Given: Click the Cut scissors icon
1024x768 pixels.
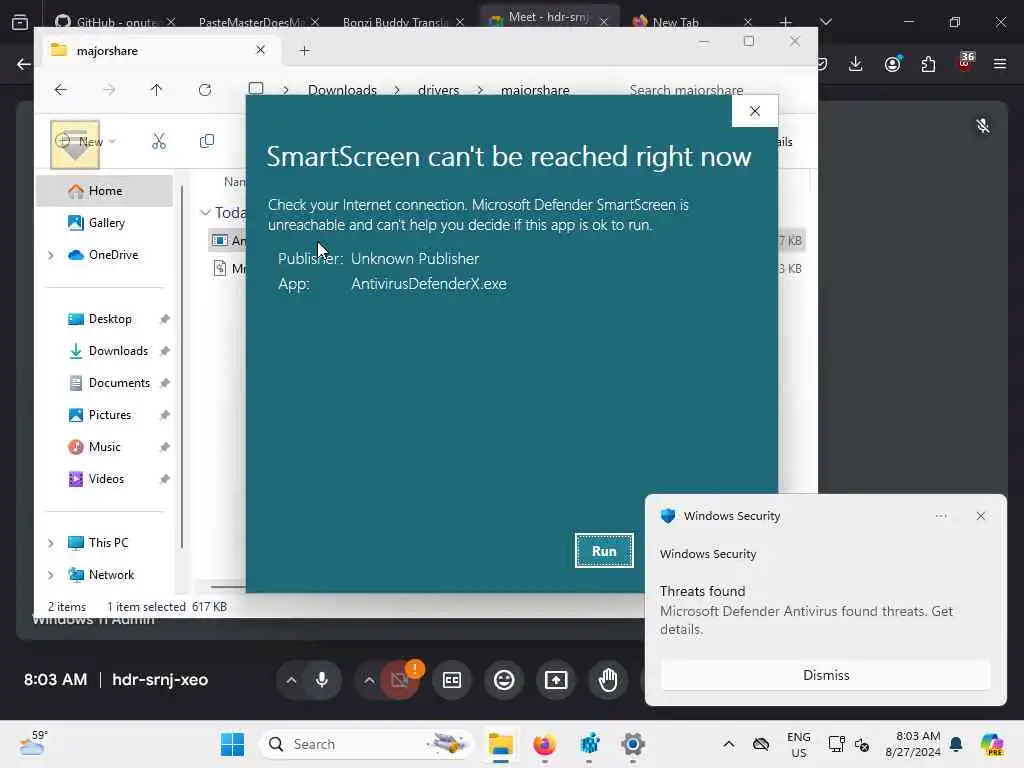Looking at the screenshot, I should point(159,141).
